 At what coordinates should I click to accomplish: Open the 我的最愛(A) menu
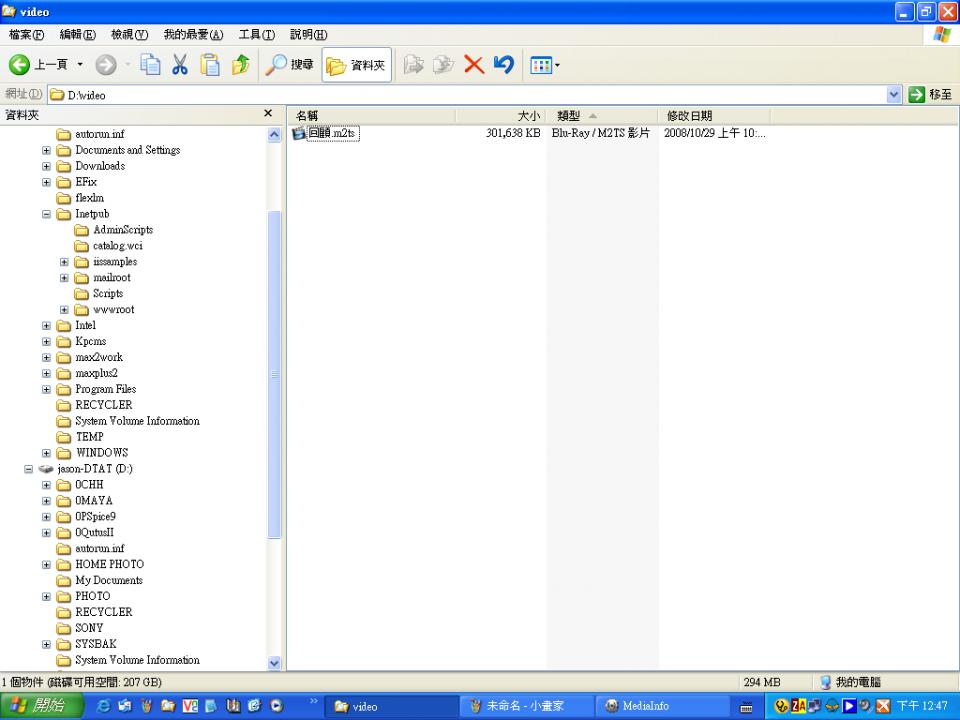[x=193, y=35]
